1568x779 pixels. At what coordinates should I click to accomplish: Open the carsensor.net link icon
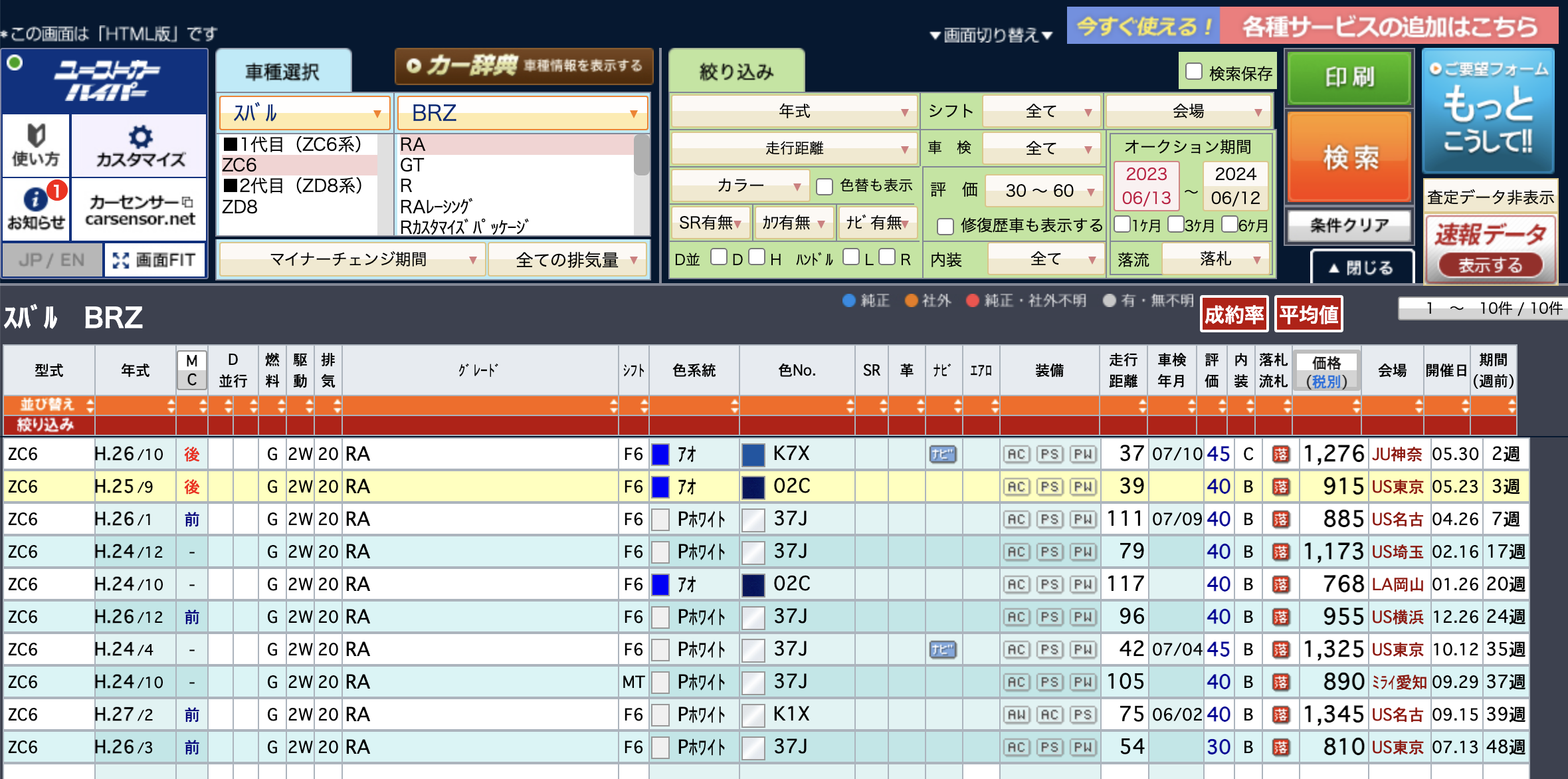pyautogui.click(x=140, y=209)
